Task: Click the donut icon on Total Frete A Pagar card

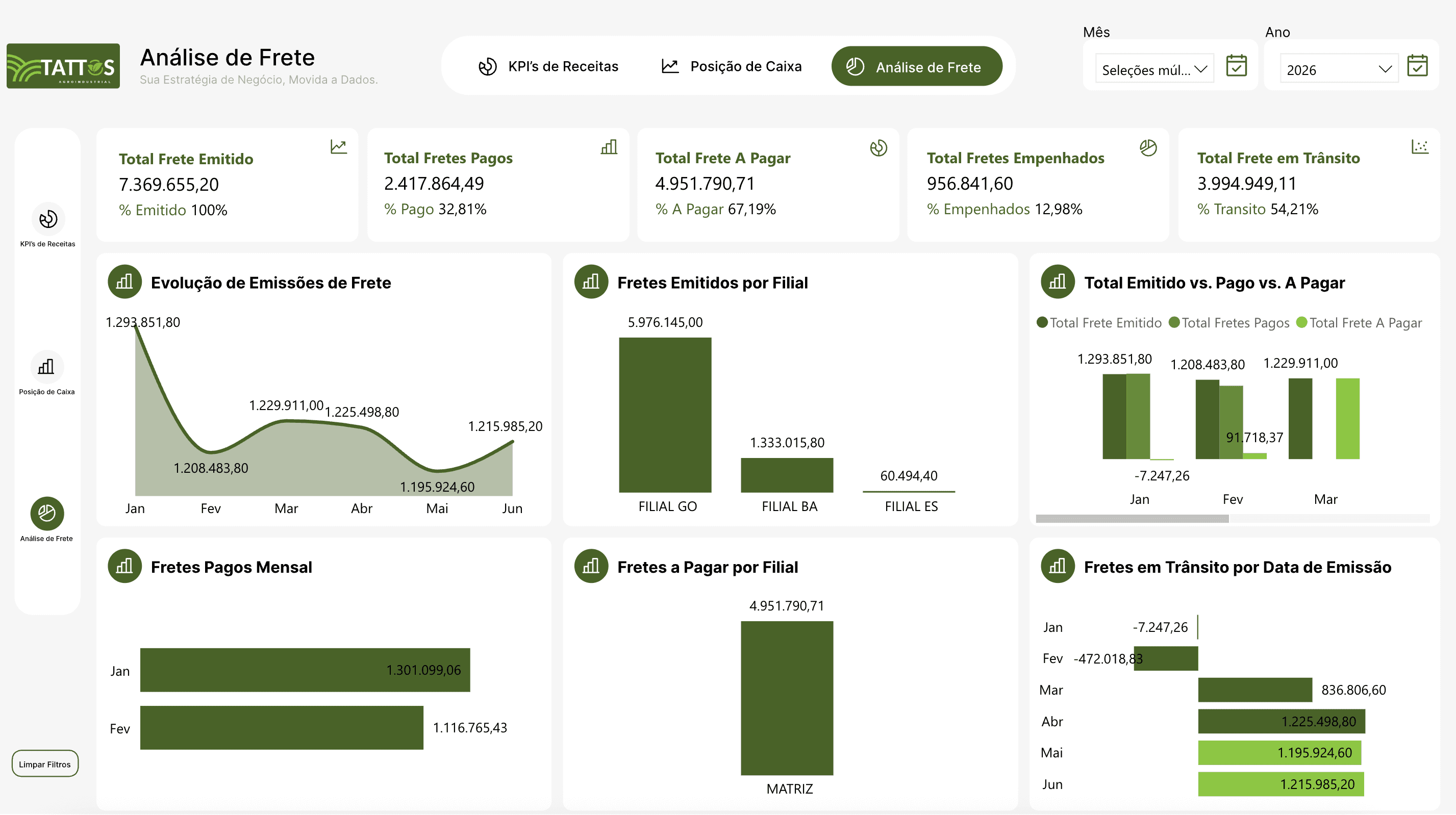Action: (879, 148)
